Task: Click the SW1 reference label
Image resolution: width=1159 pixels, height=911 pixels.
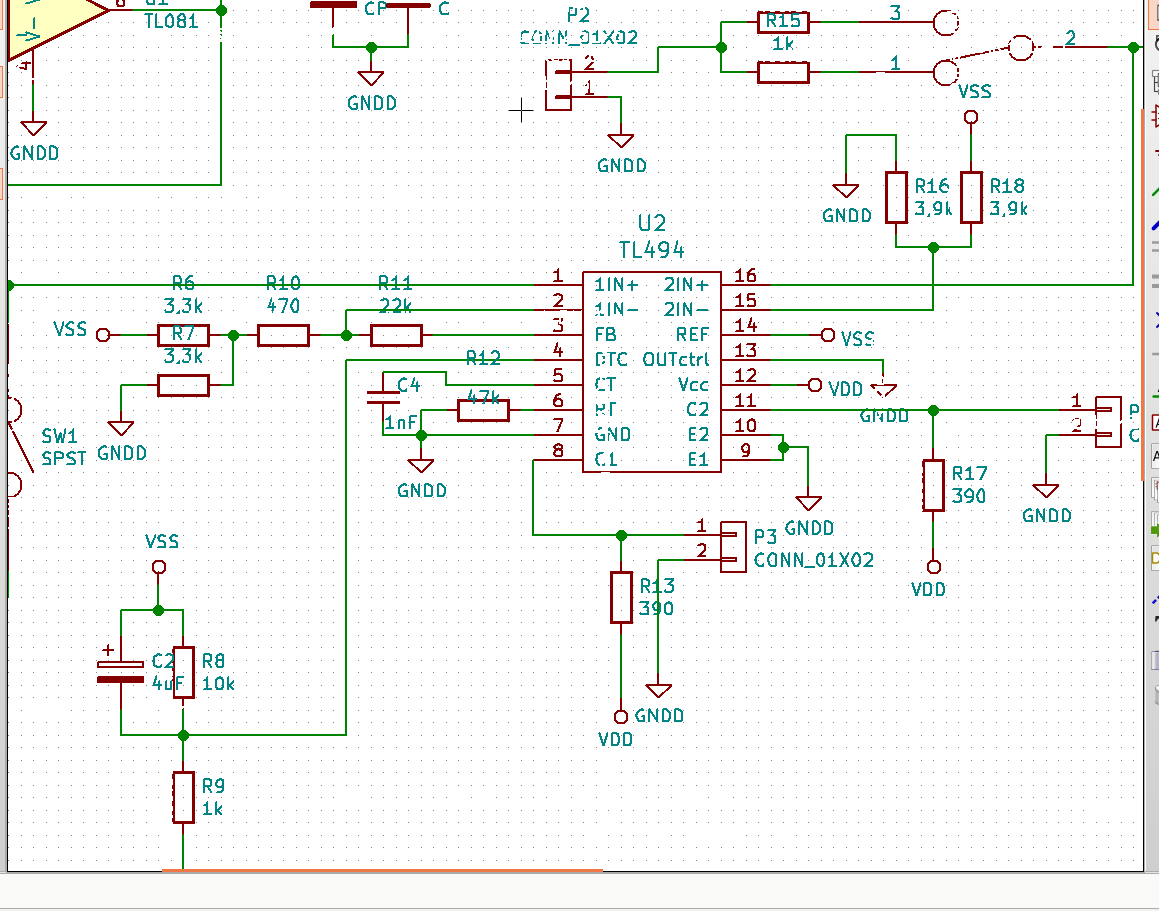Action: (59, 436)
